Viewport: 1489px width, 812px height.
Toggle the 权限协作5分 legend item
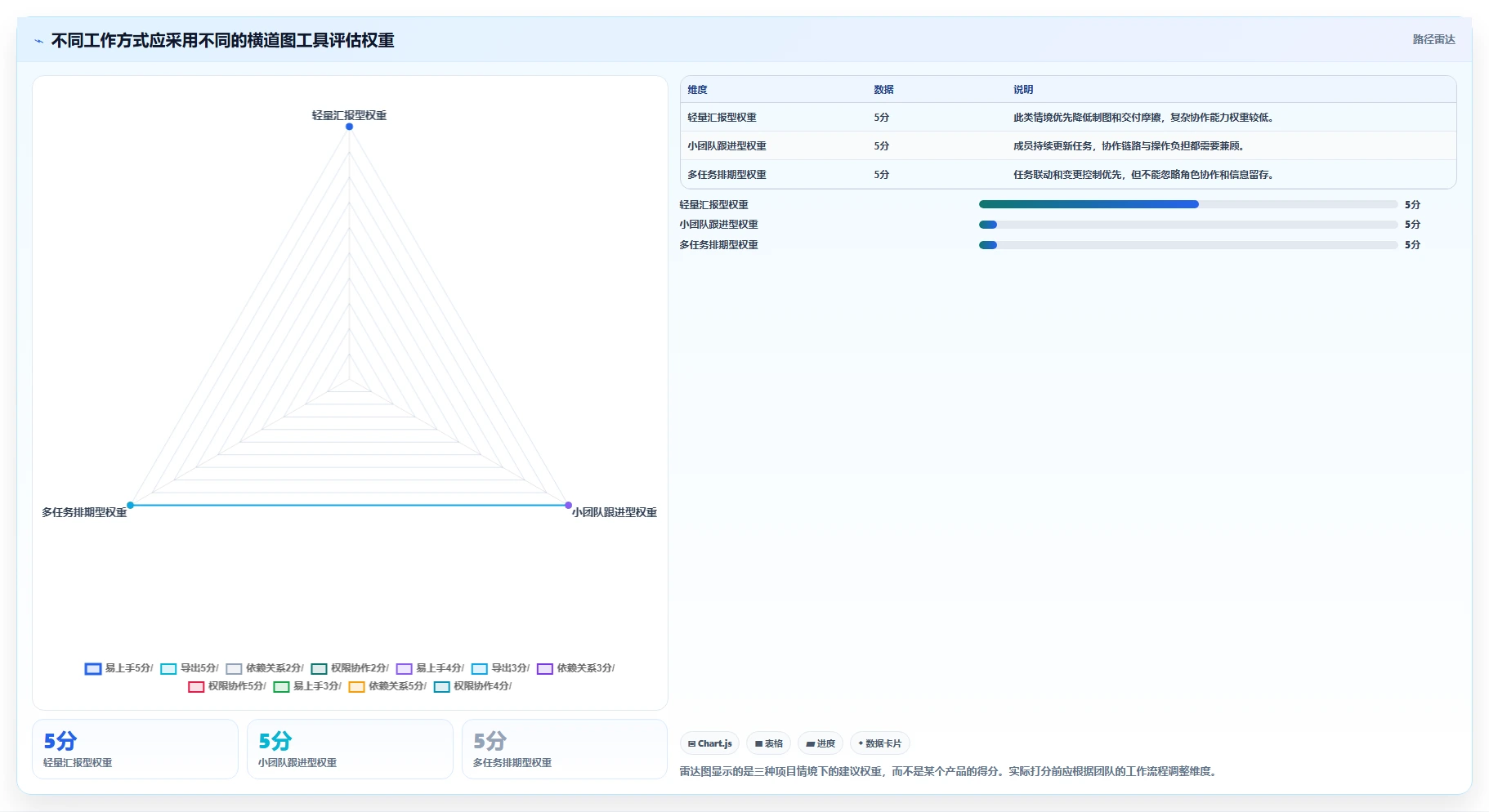[x=227, y=686]
